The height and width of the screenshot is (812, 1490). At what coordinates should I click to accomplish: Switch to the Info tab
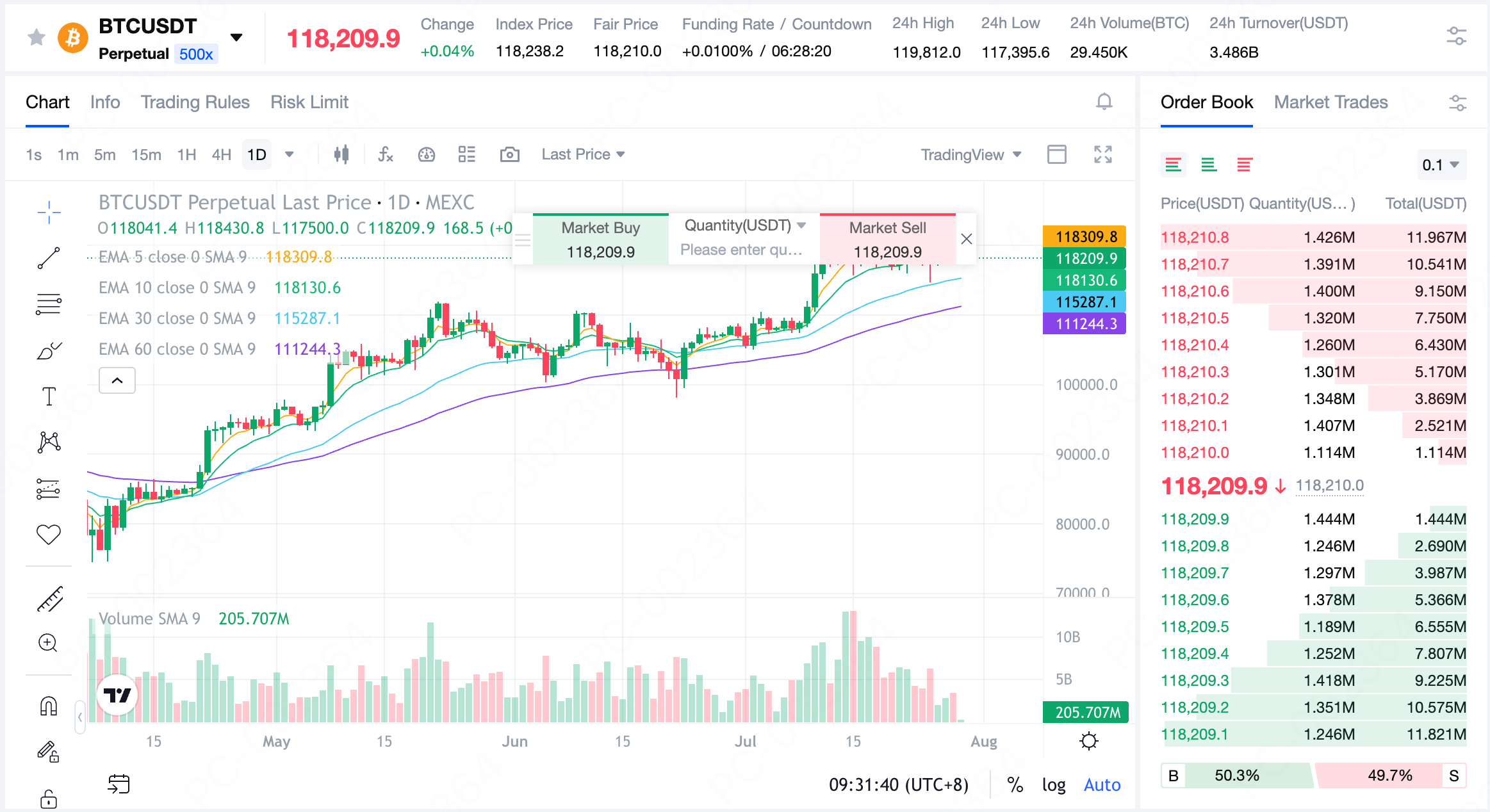[x=105, y=102]
